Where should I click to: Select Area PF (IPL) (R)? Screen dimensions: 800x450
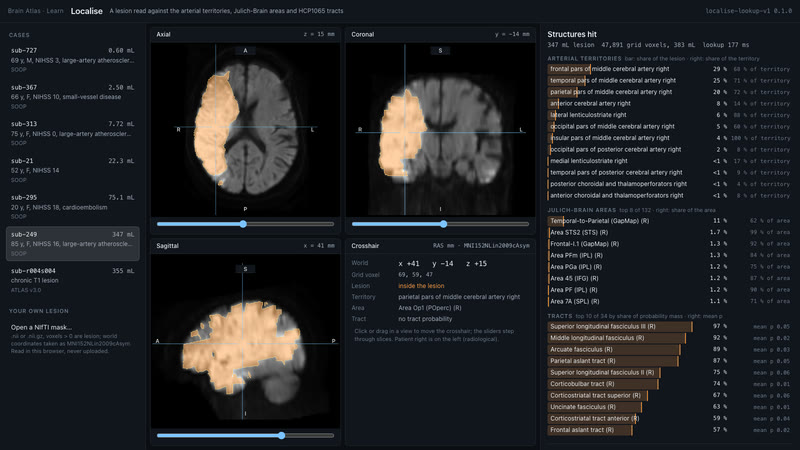(668, 290)
